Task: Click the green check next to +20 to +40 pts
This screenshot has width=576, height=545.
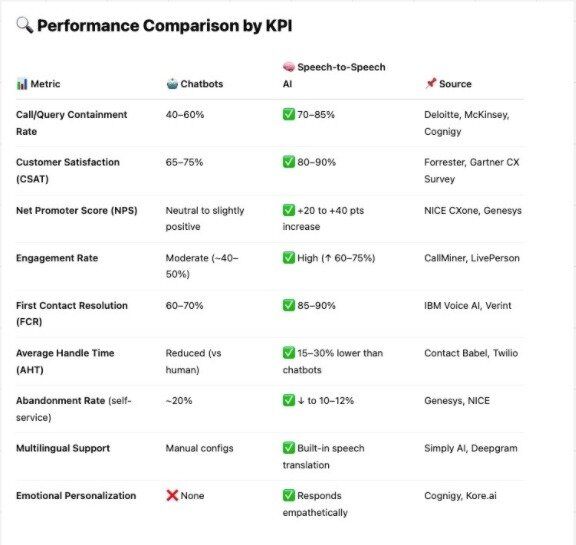Action: (289, 210)
